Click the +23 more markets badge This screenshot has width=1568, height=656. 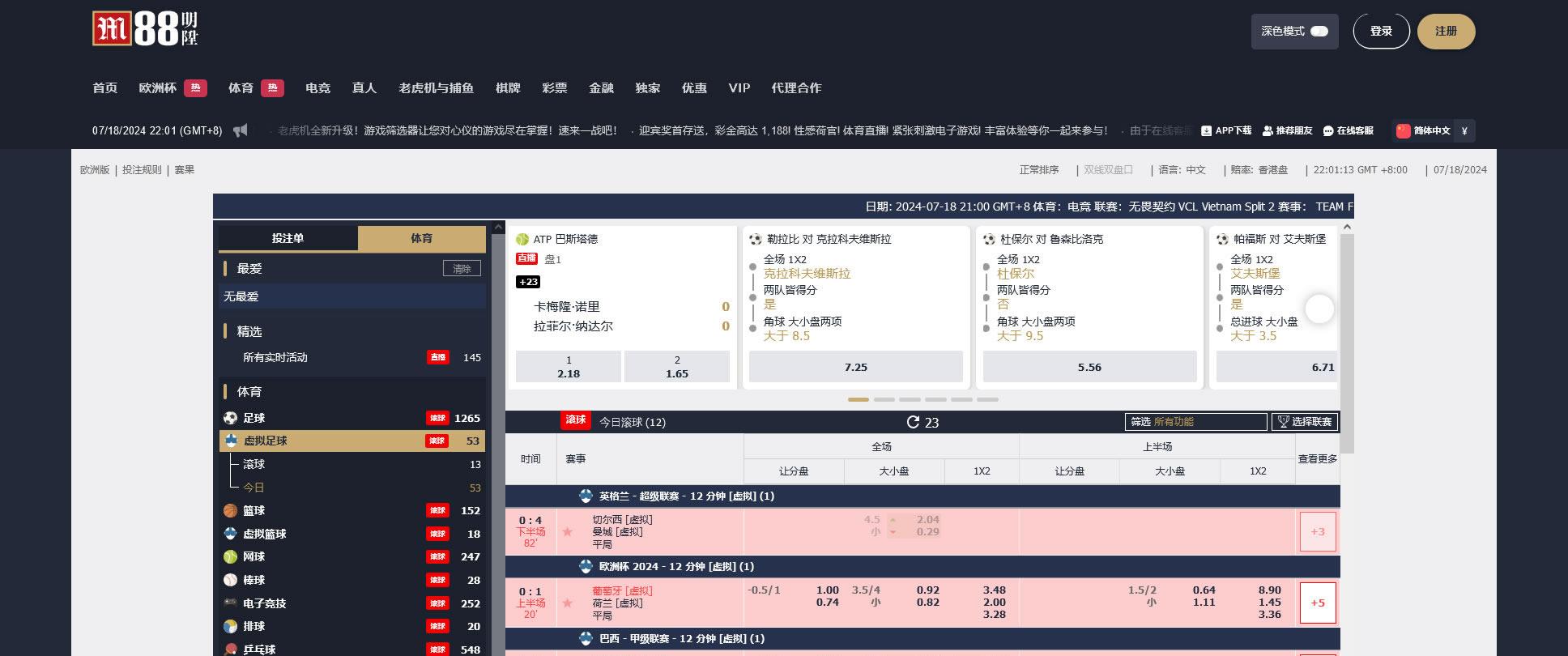[528, 282]
